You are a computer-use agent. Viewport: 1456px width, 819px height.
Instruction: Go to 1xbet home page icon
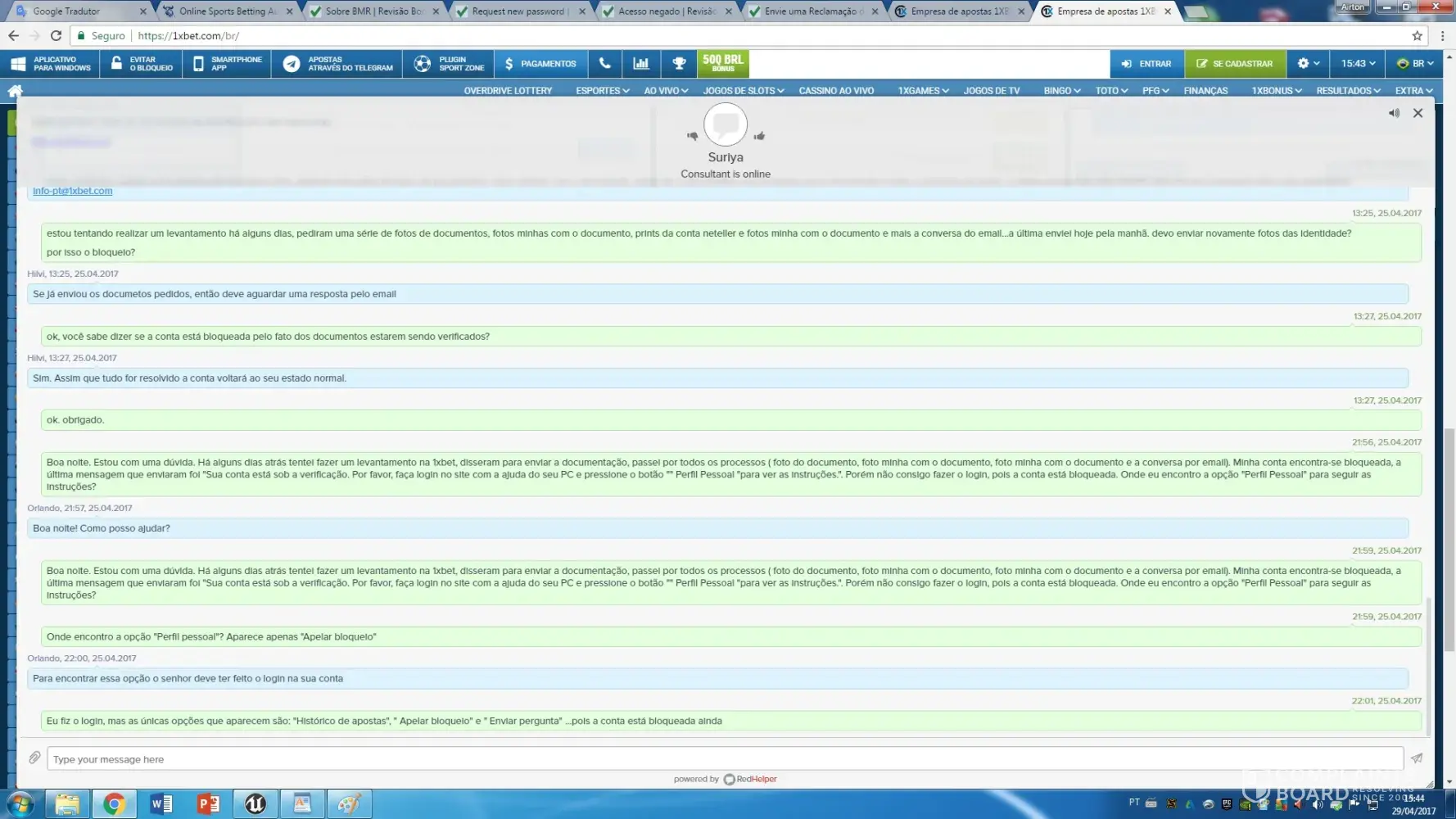click(x=15, y=91)
